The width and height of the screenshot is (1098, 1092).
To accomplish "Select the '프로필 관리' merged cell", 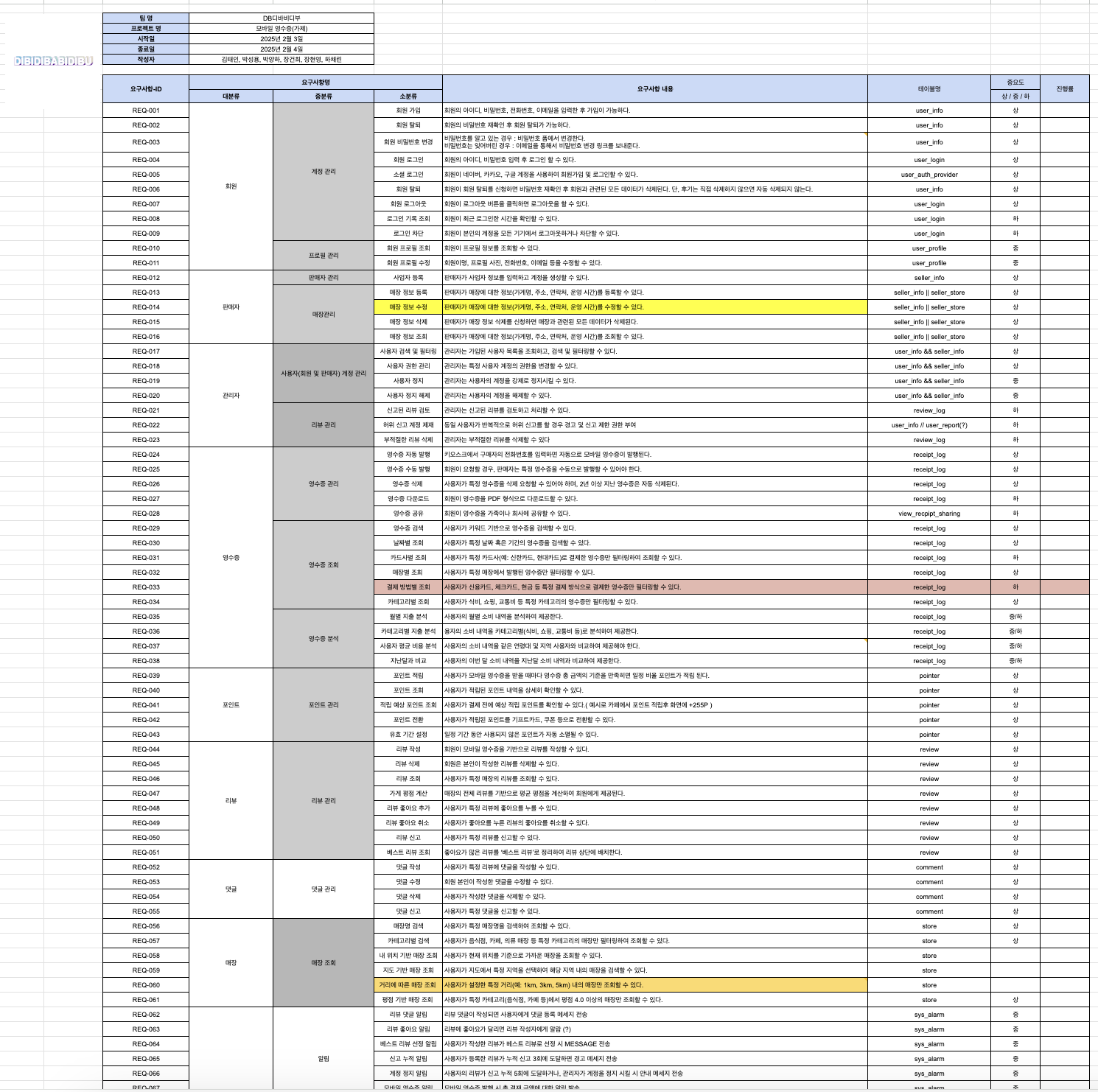I will [324, 256].
